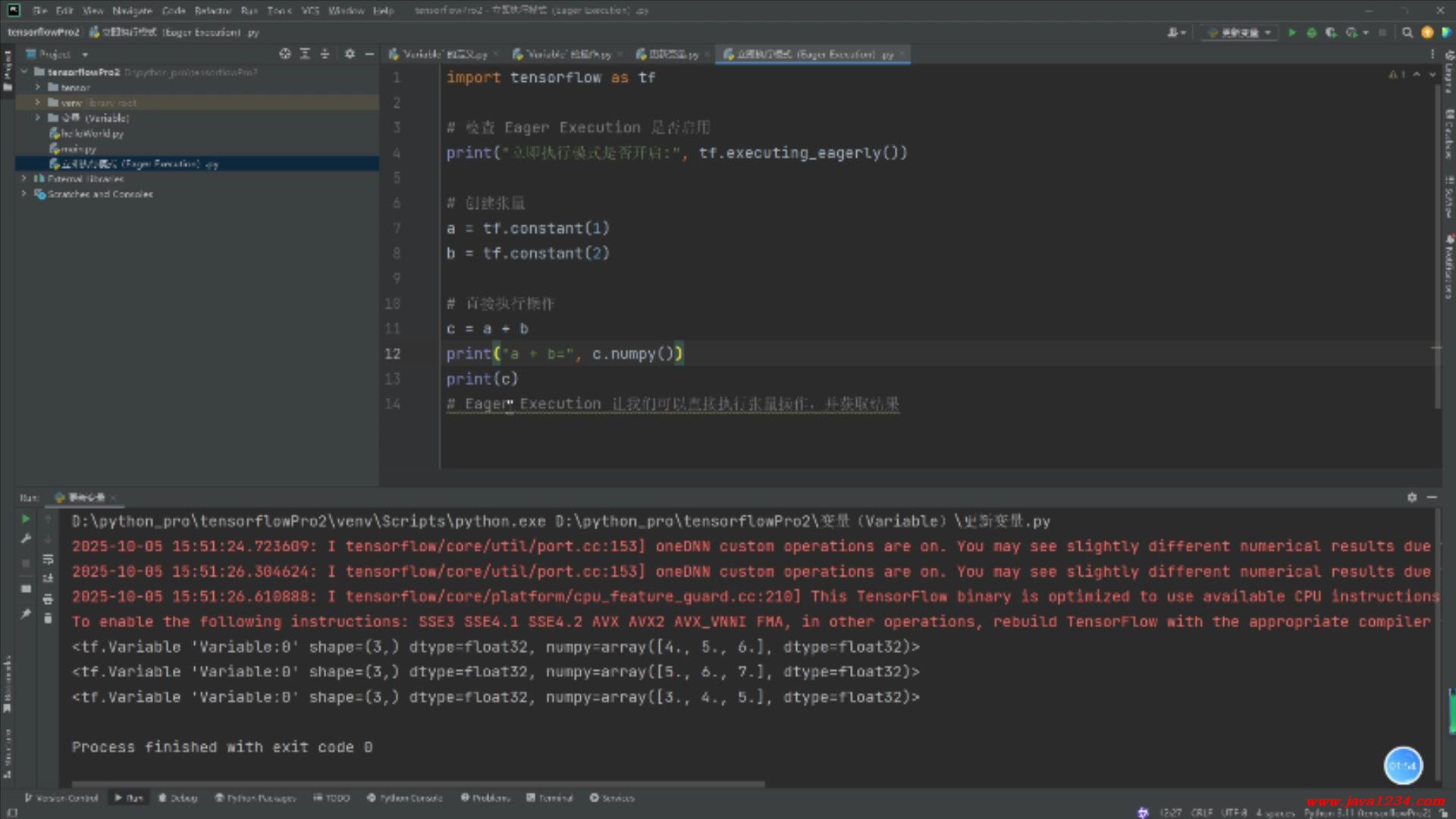The width and height of the screenshot is (1456, 819).
Task: Open the run configuration dropdown
Action: 1241,33
